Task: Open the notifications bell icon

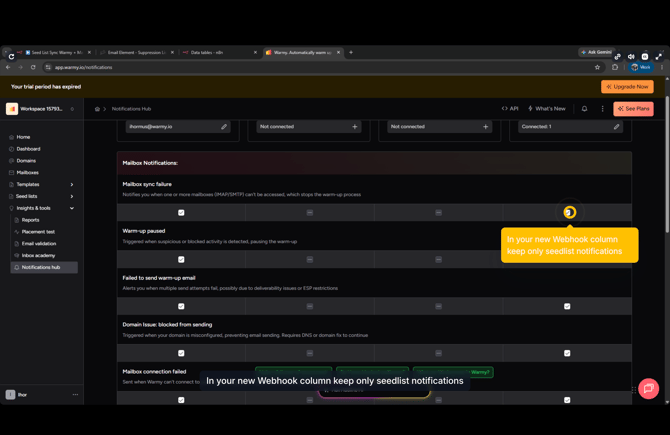Action: [x=584, y=109]
